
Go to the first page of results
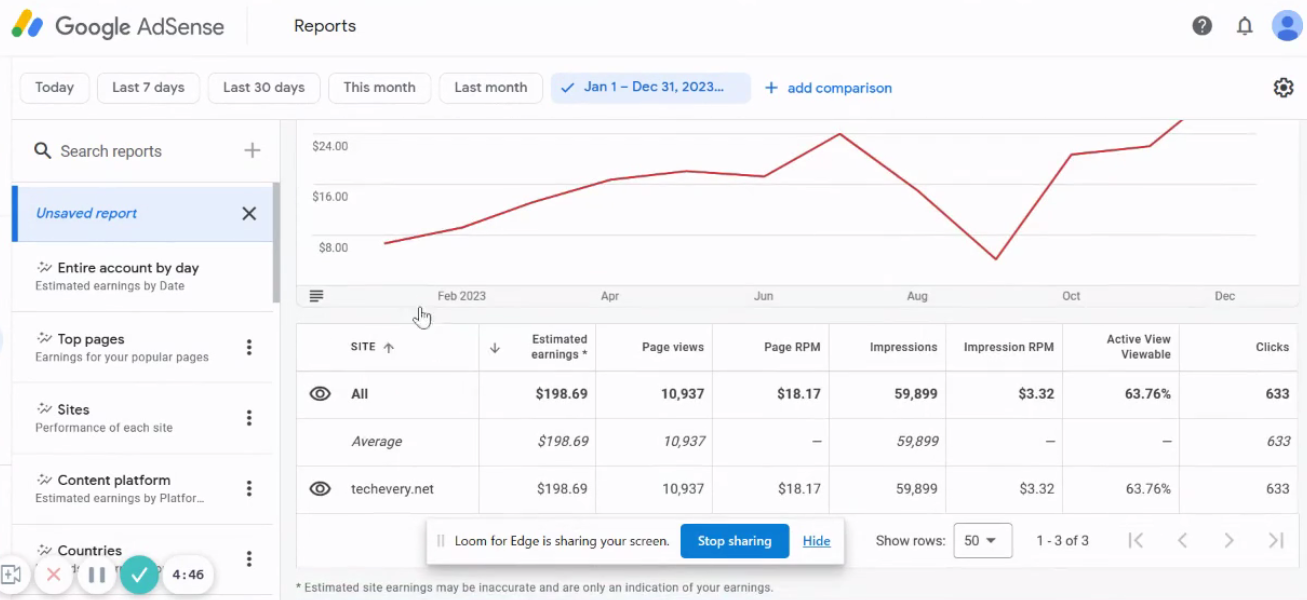pyautogui.click(x=1135, y=540)
